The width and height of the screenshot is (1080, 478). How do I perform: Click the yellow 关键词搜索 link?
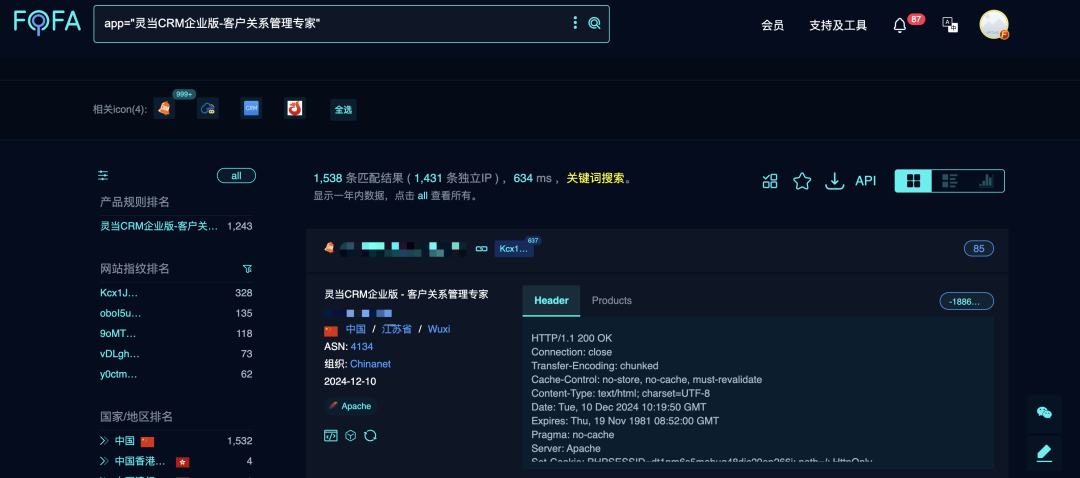coord(595,178)
